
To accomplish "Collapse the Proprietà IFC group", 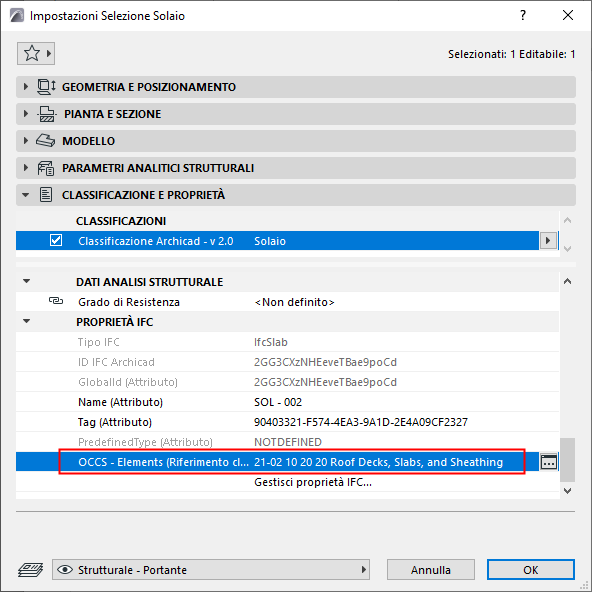I will (26, 321).
